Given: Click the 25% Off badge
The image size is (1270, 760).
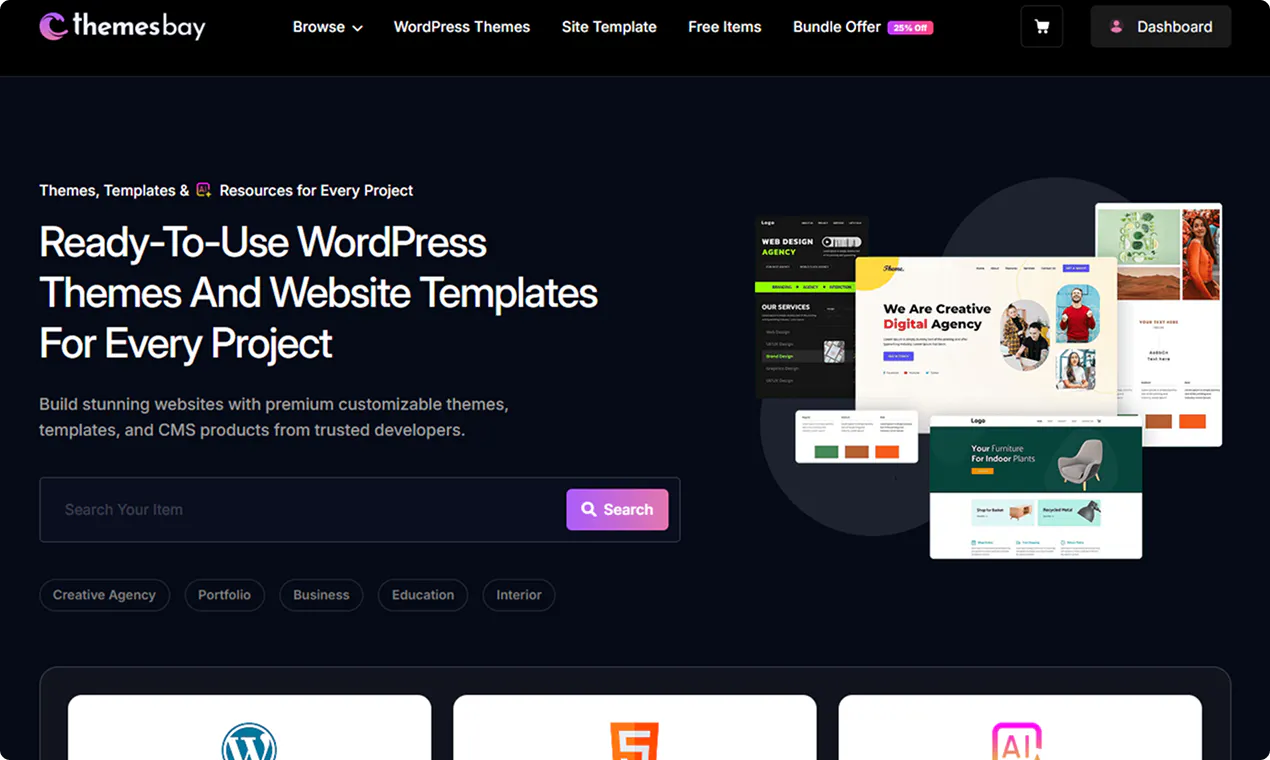Looking at the screenshot, I should pyautogui.click(x=910, y=28).
